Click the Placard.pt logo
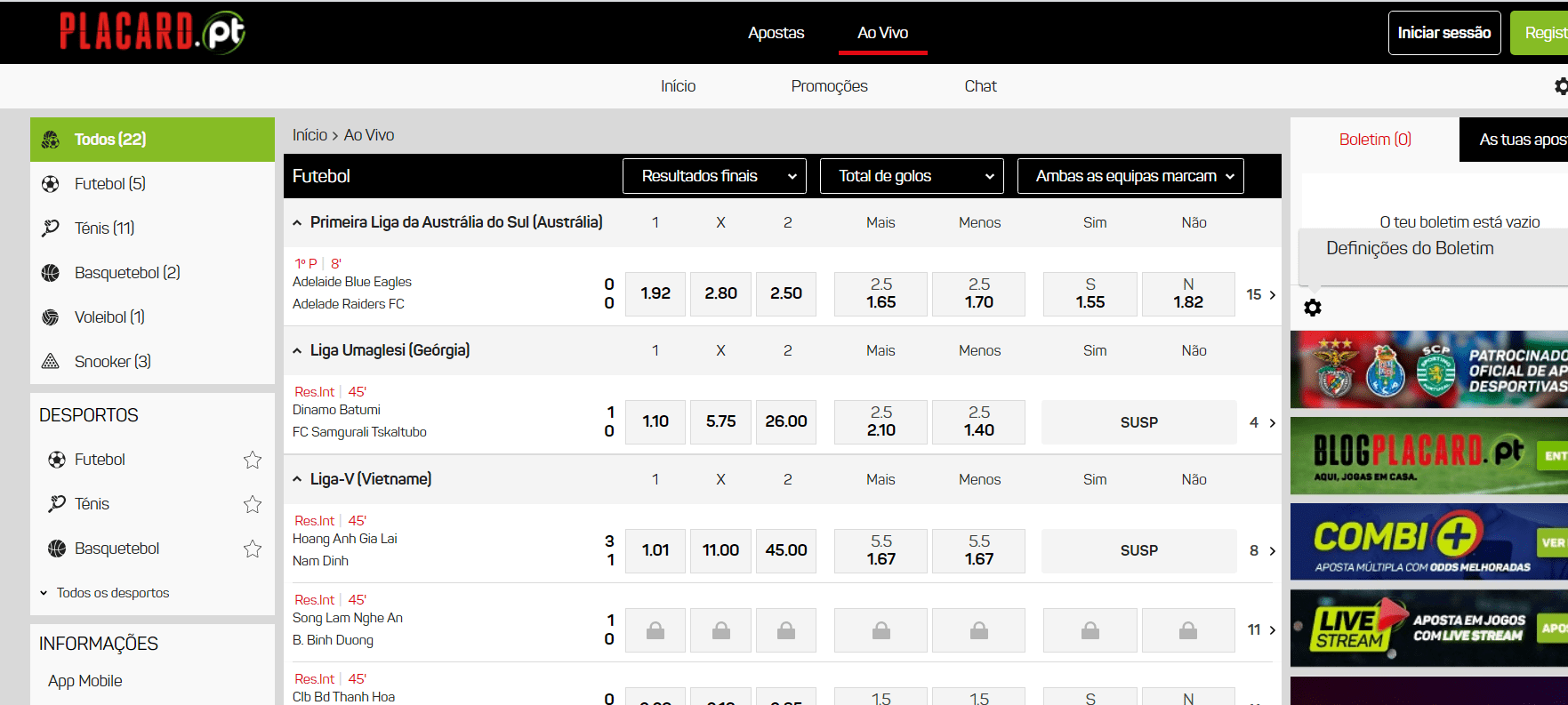This screenshot has height=705, width=1568. [x=152, y=32]
